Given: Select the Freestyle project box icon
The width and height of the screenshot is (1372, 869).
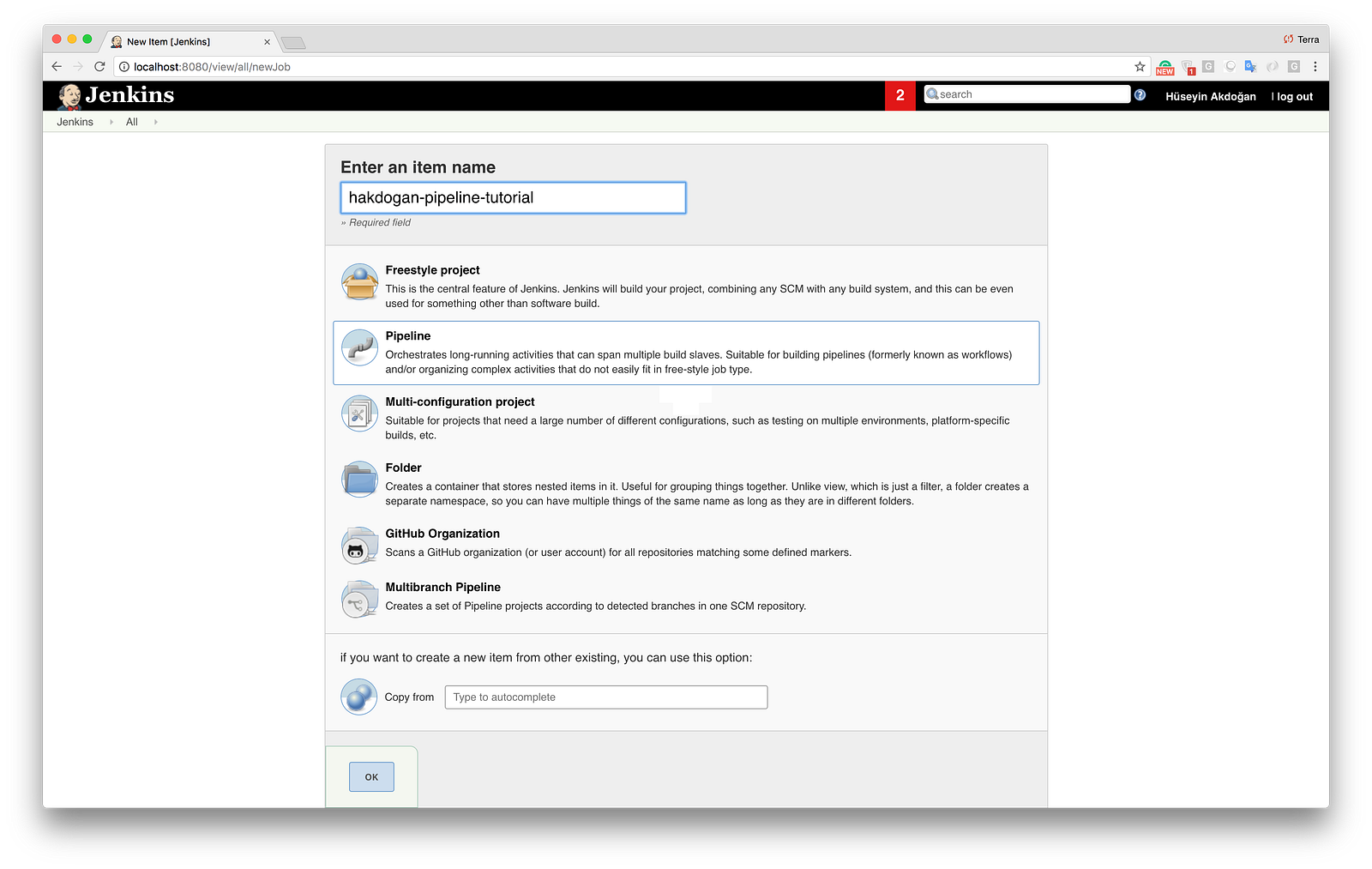Looking at the screenshot, I should click(x=360, y=281).
